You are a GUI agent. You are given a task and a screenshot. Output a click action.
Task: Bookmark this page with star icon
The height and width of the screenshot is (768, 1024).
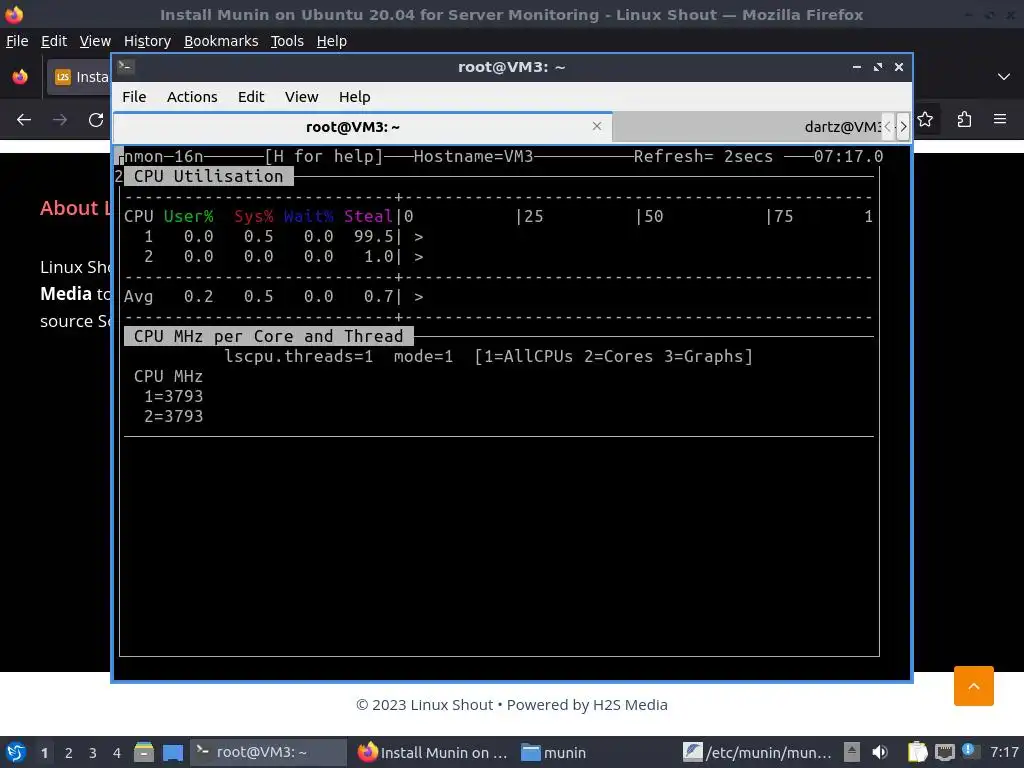925,120
